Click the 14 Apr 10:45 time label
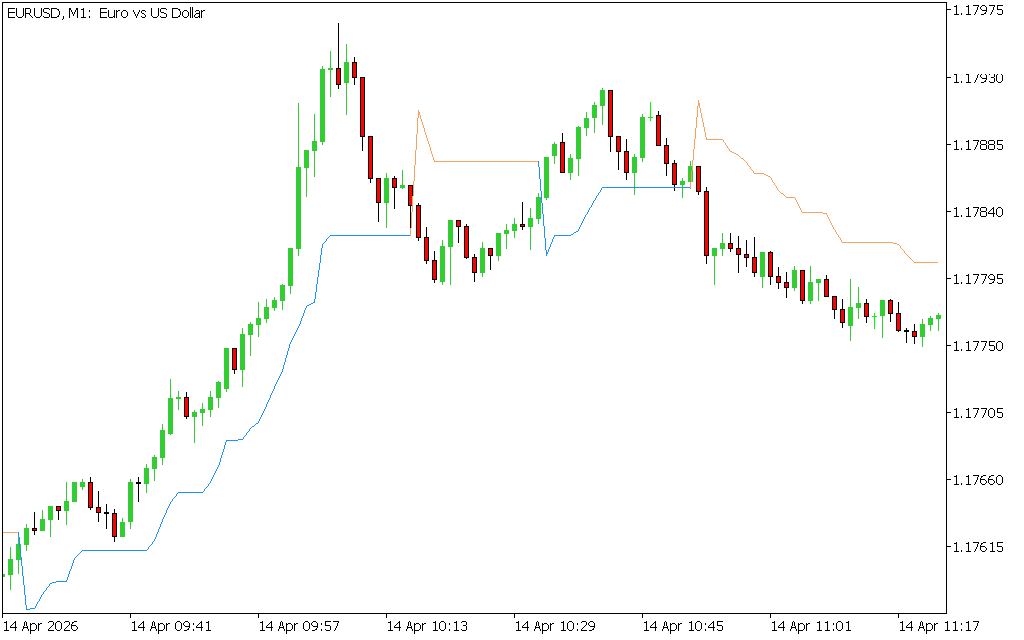Image resolution: width=1024 pixels, height=640 pixels. tap(683, 627)
